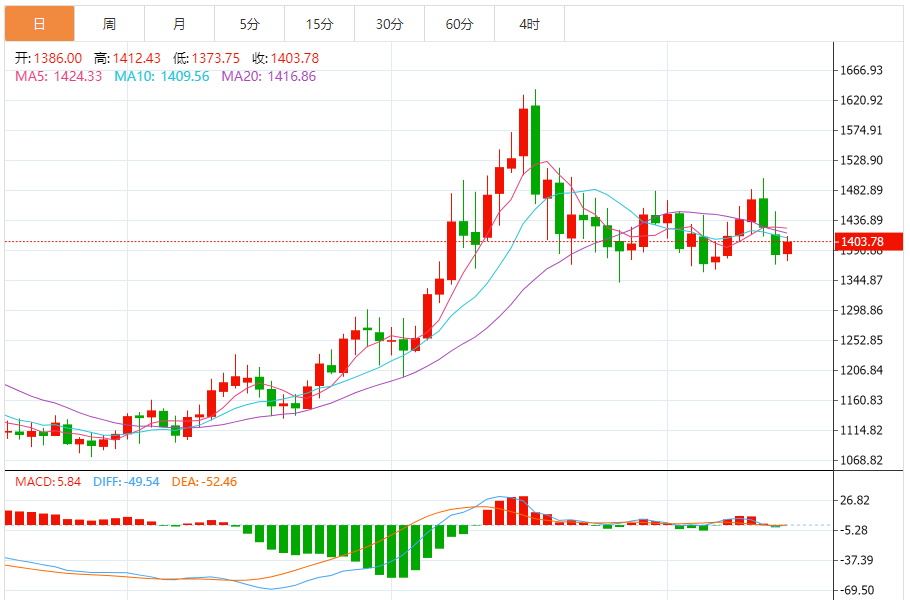Click the red 1403.78 price tag on the axis
910x600 pixels.
[x=868, y=241]
